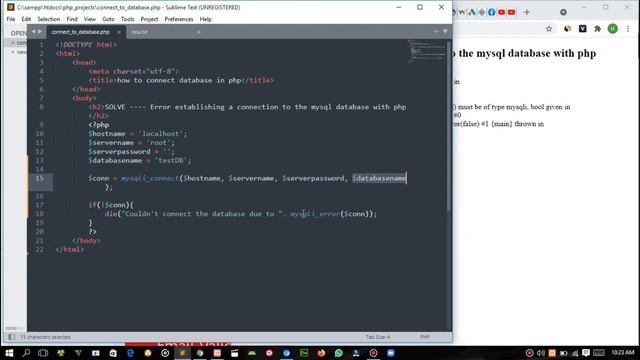Open the Help menu
Screen dimensions: 640x360
205,19
